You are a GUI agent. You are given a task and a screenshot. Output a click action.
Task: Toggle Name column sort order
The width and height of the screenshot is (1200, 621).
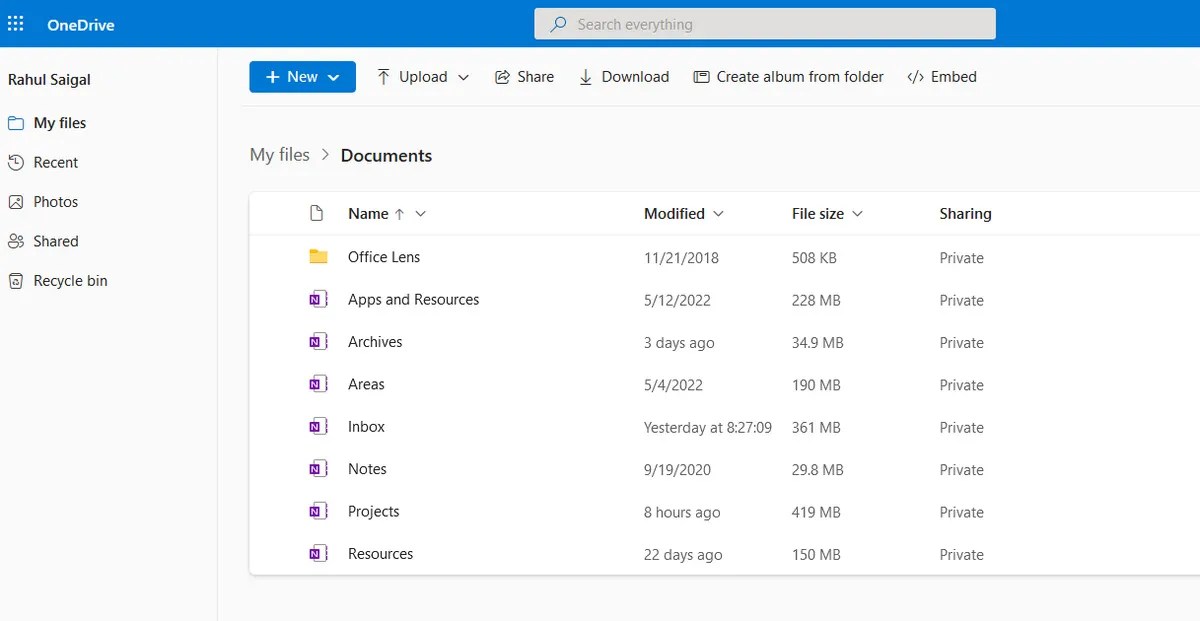(x=402, y=213)
